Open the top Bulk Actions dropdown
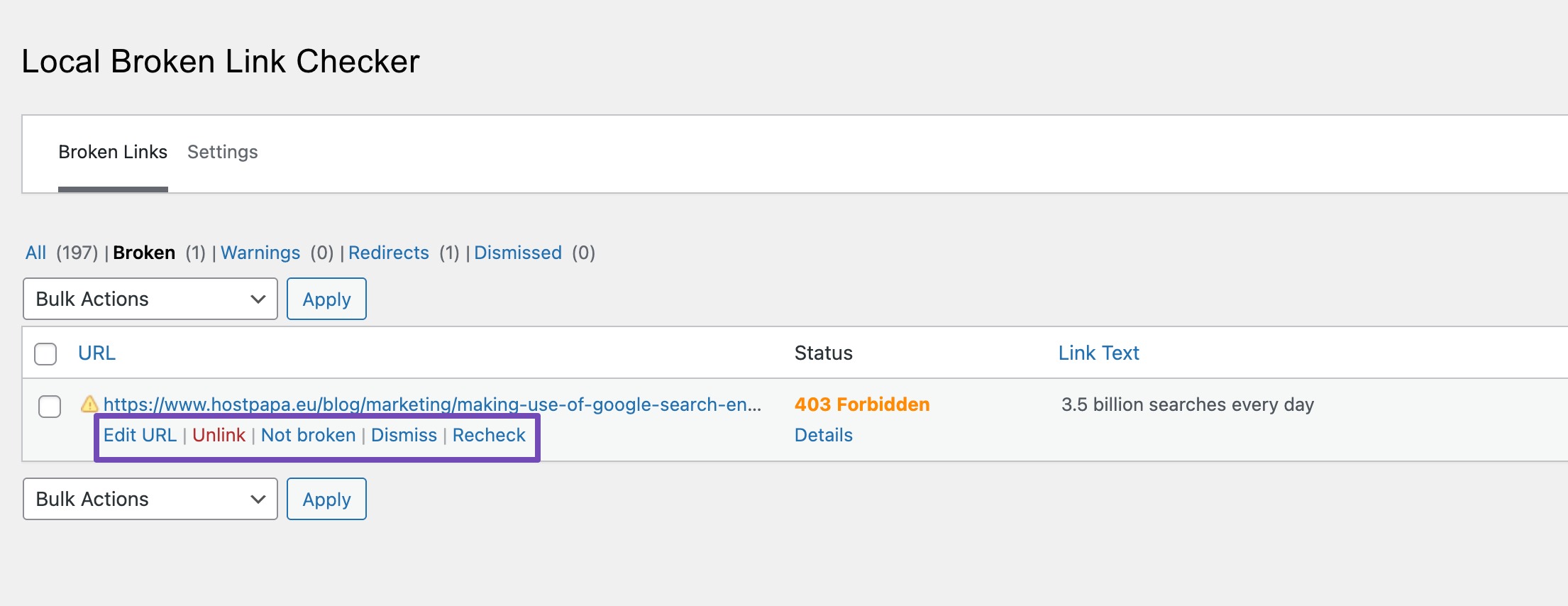The image size is (1568, 606). coord(150,299)
